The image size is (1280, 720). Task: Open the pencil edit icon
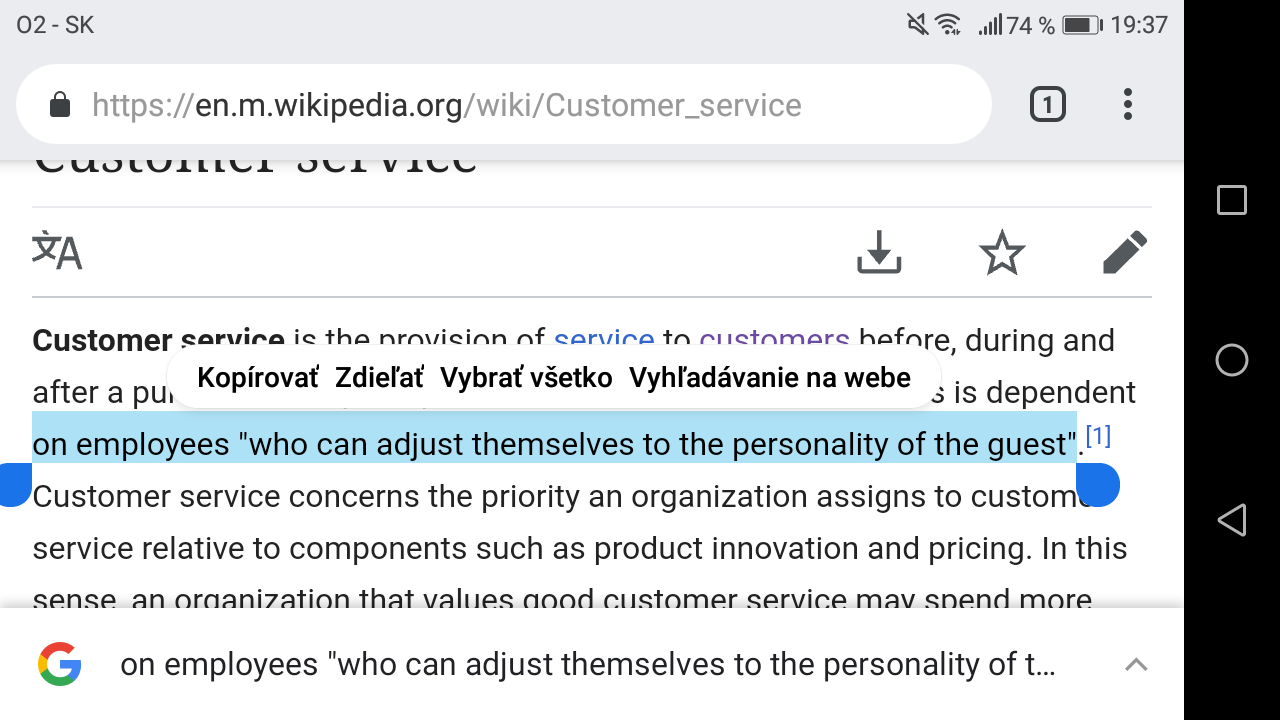pyautogui.click(x=1125, y=252)
